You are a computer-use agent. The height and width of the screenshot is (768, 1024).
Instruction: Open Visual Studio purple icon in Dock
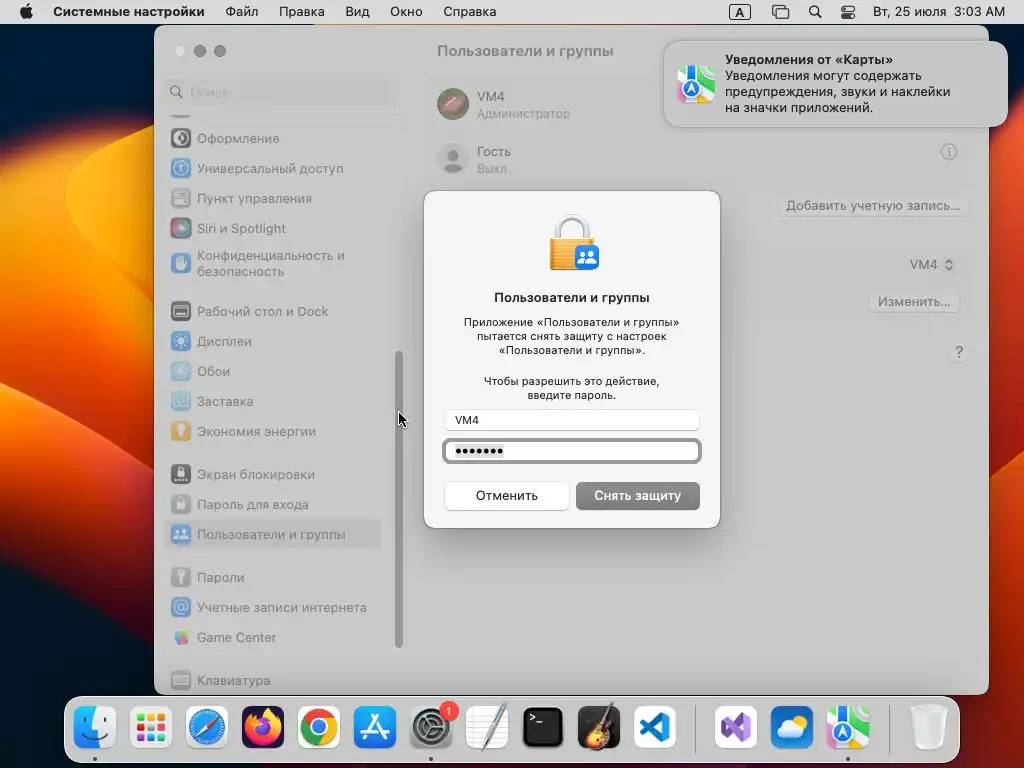736,727
